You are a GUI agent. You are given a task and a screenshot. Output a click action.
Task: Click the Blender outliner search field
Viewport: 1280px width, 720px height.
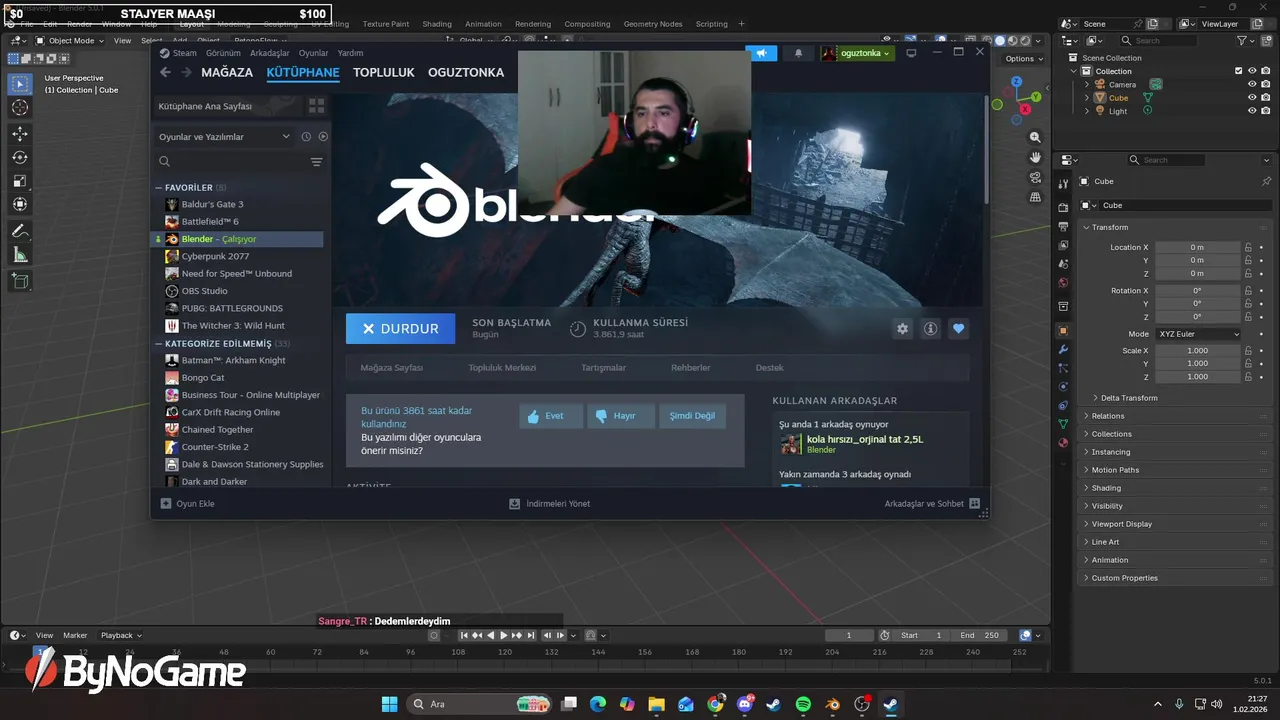tap(1157, 41)
